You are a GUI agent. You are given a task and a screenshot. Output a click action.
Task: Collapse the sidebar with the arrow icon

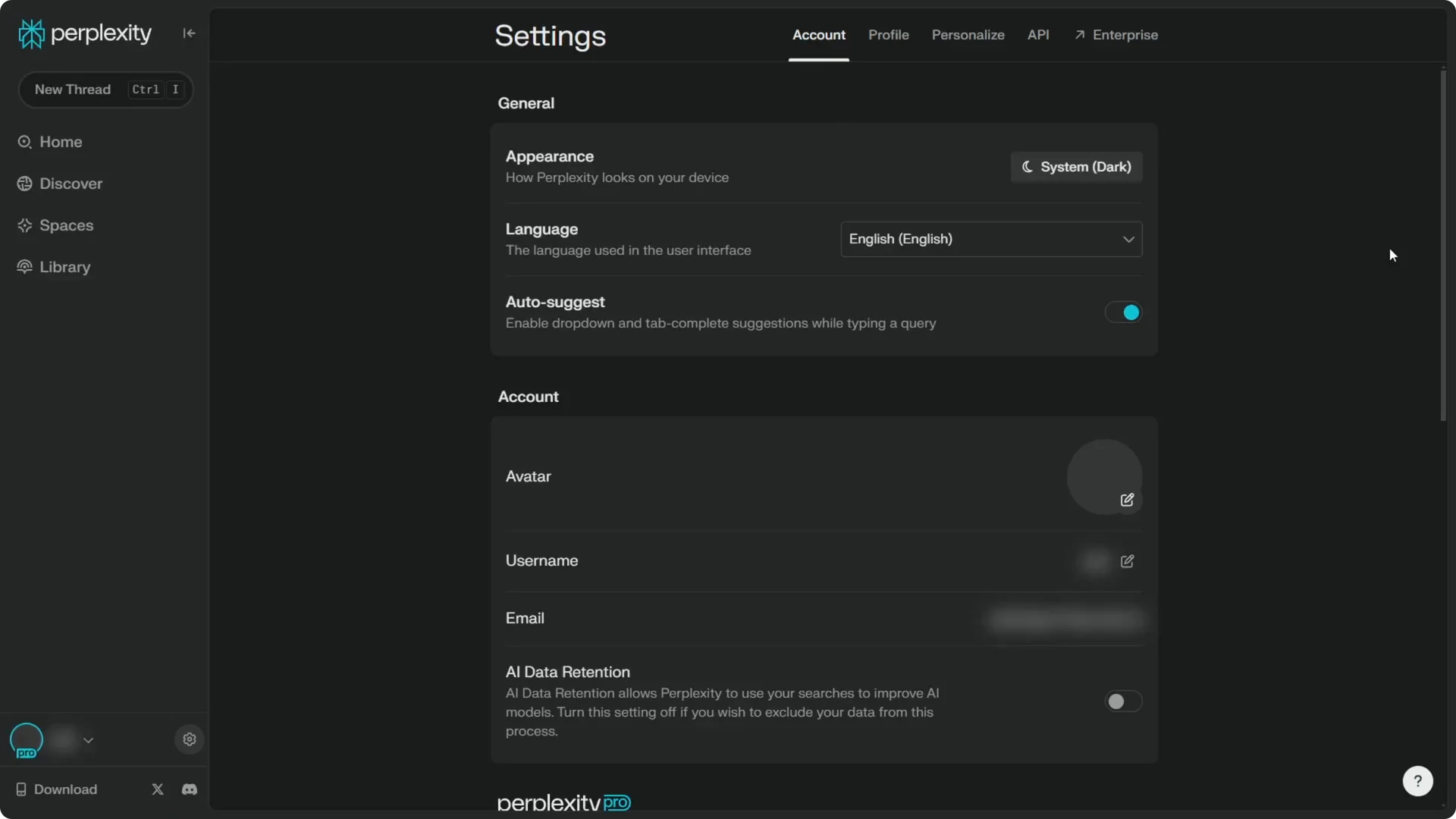189,33
